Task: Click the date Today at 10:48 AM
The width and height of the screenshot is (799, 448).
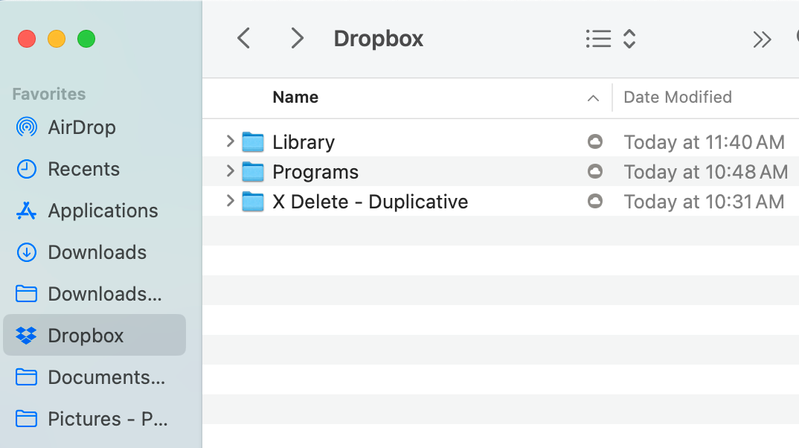Action: click(706, 172)
